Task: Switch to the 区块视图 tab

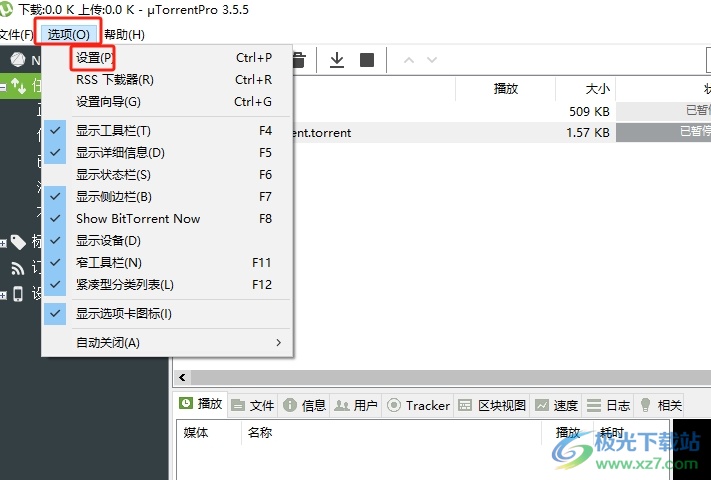Action: point(492,405)
